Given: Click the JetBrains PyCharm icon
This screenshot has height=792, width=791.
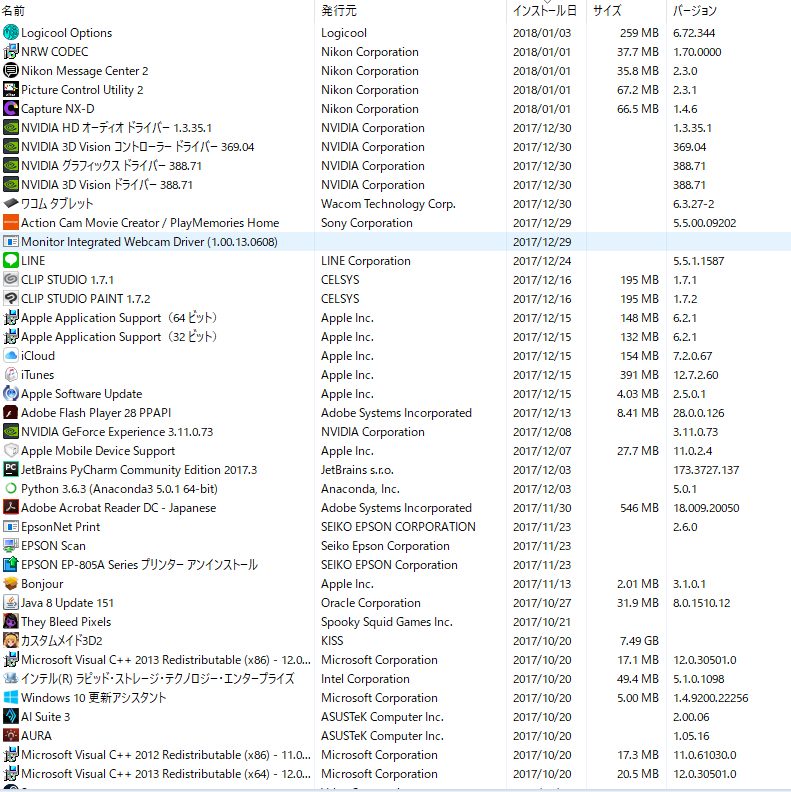Looking at the screenshot, I should 11,470.
